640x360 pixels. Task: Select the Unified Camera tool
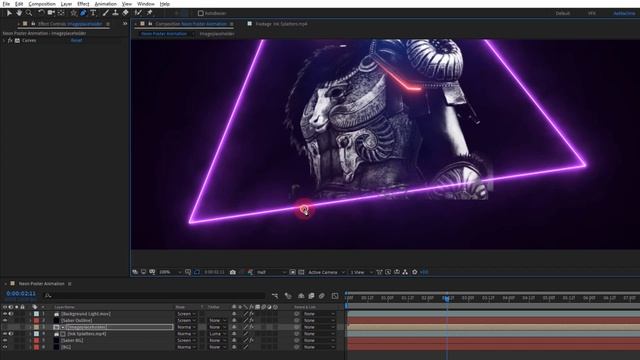(51, 13)
